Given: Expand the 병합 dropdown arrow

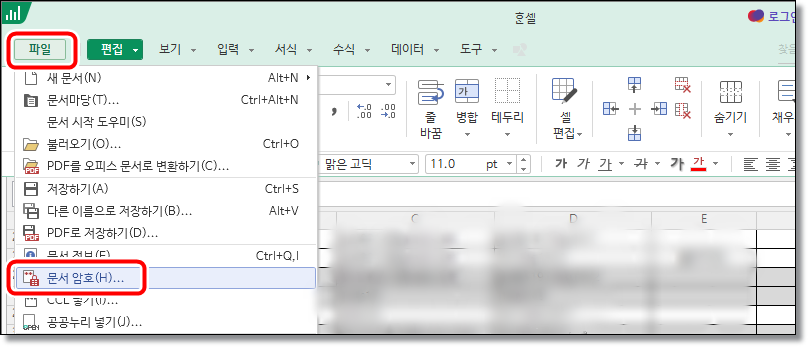Looking at the screenshot, I should tap(468, 135).
